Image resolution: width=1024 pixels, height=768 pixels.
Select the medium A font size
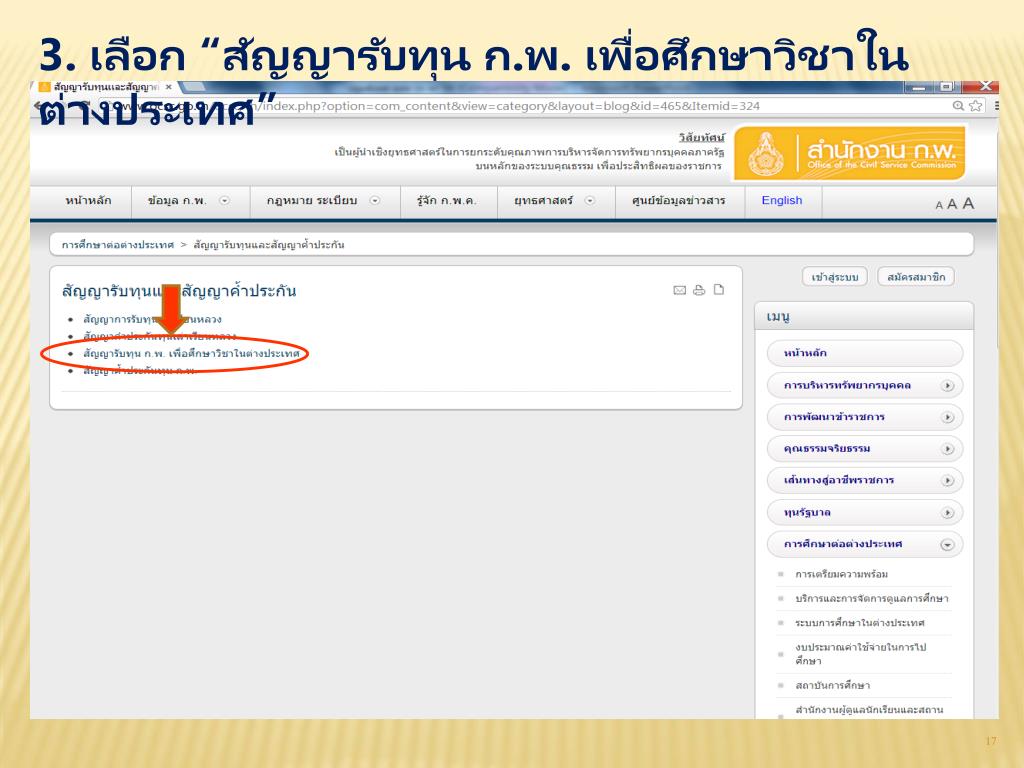[952, 204]
